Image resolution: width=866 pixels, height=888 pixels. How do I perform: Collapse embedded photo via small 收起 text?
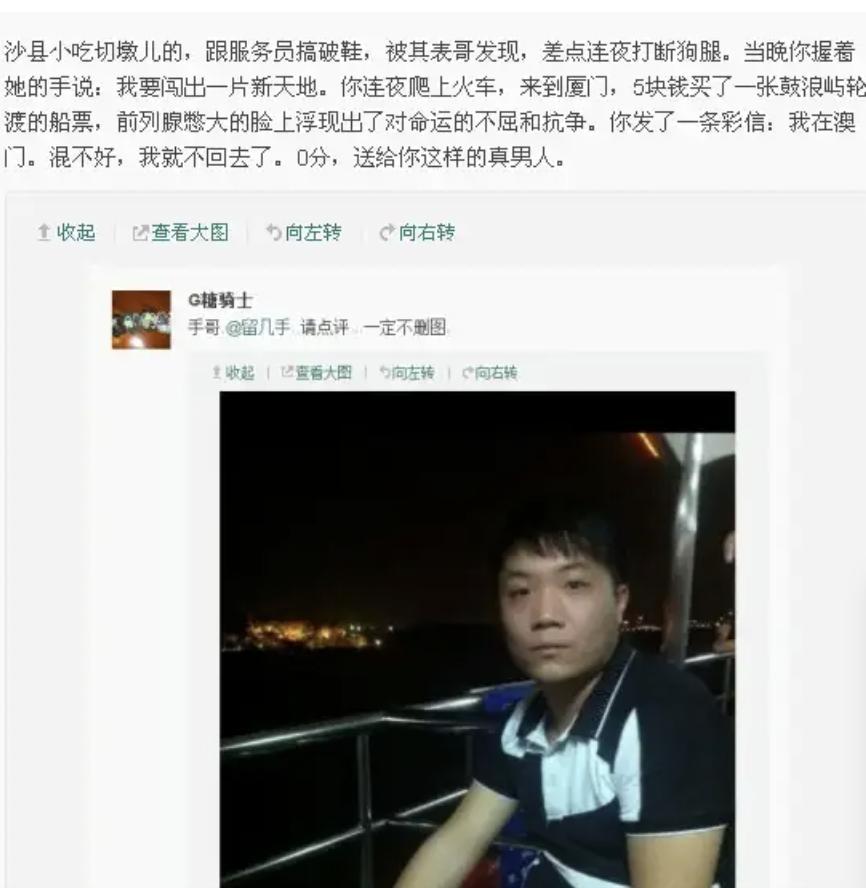[240, 373]
